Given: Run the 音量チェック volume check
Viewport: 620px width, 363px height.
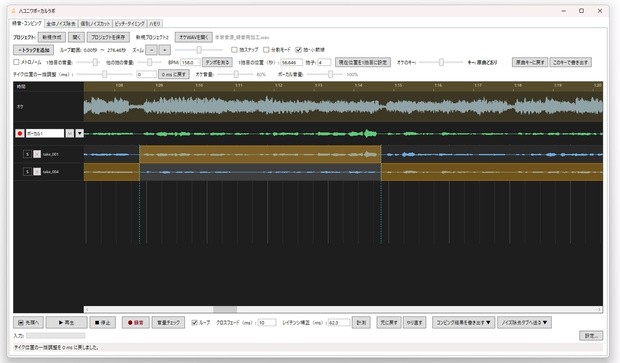Looking at the screenshot, I should click(x=168, y=323).
